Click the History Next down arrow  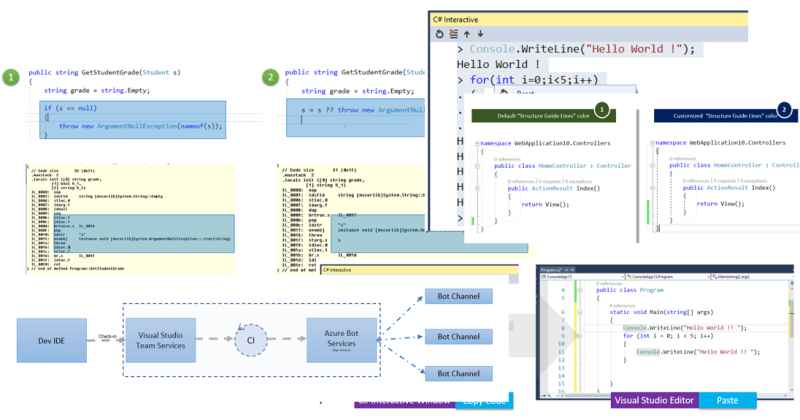tap(481, 32)
